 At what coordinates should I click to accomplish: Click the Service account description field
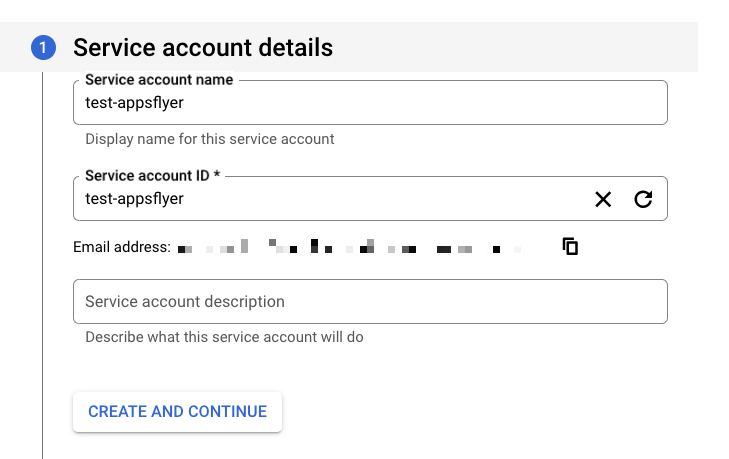(x=370, y=302)
